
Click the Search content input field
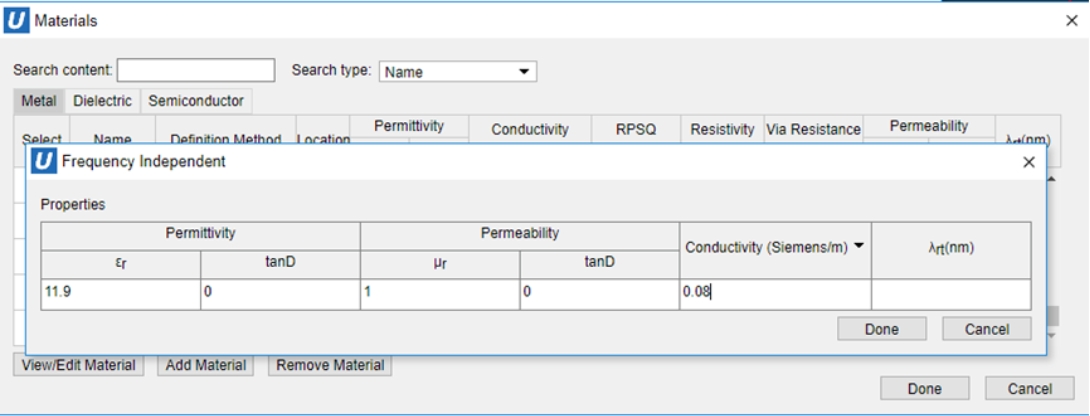tap(196, 71)
